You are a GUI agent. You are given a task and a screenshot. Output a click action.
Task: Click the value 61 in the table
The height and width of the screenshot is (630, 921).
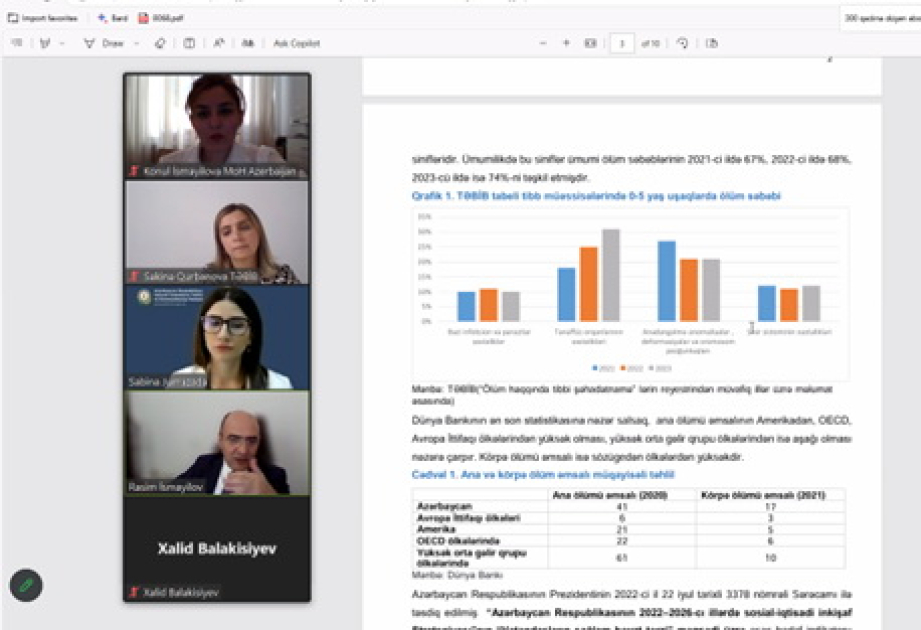pos(622,557)
